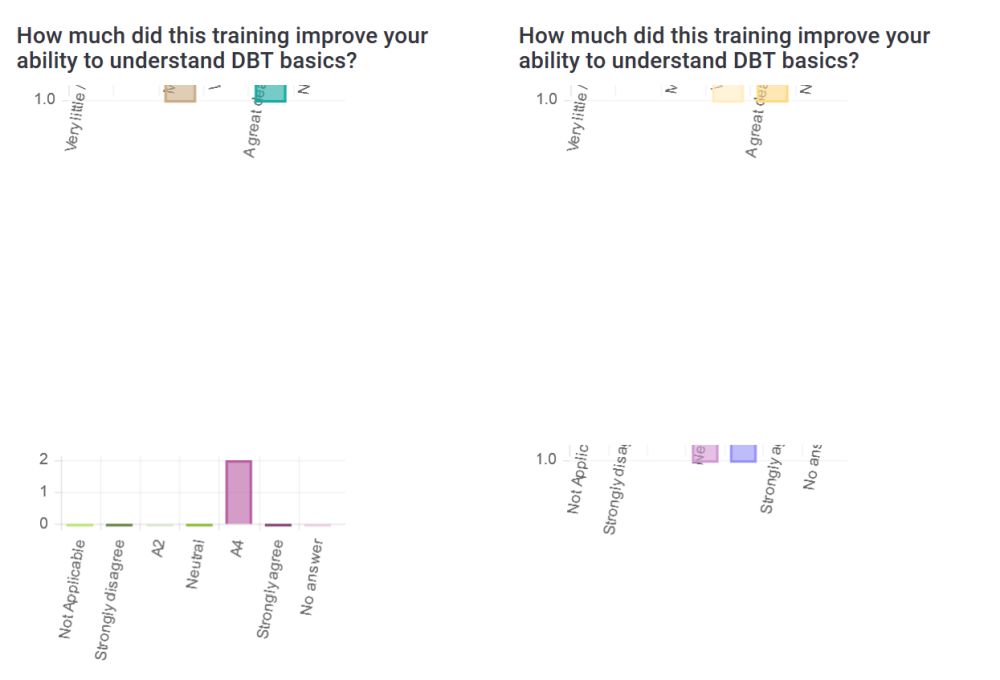The width and height of the screenshot is (1000, 680).
Task: Click the left chart's question title
Action: click(x=222, y=48)
